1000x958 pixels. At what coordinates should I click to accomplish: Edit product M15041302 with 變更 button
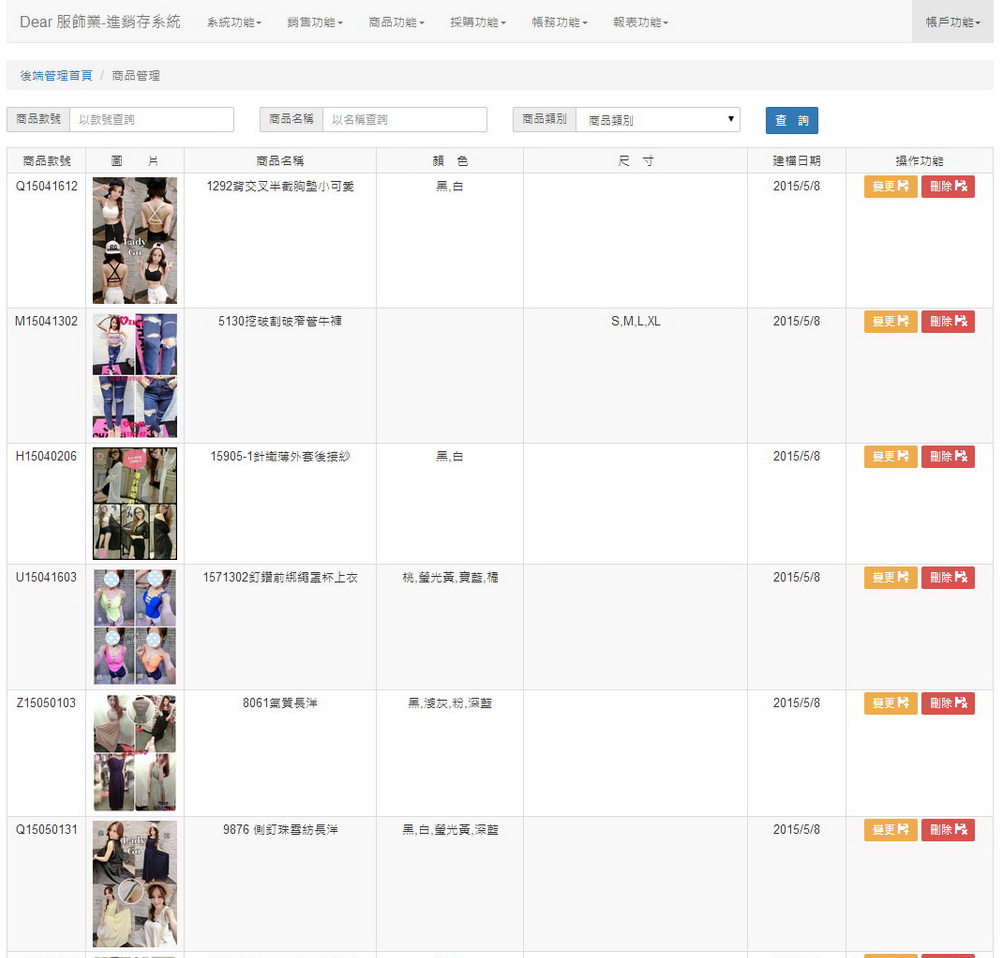(890, 321)
